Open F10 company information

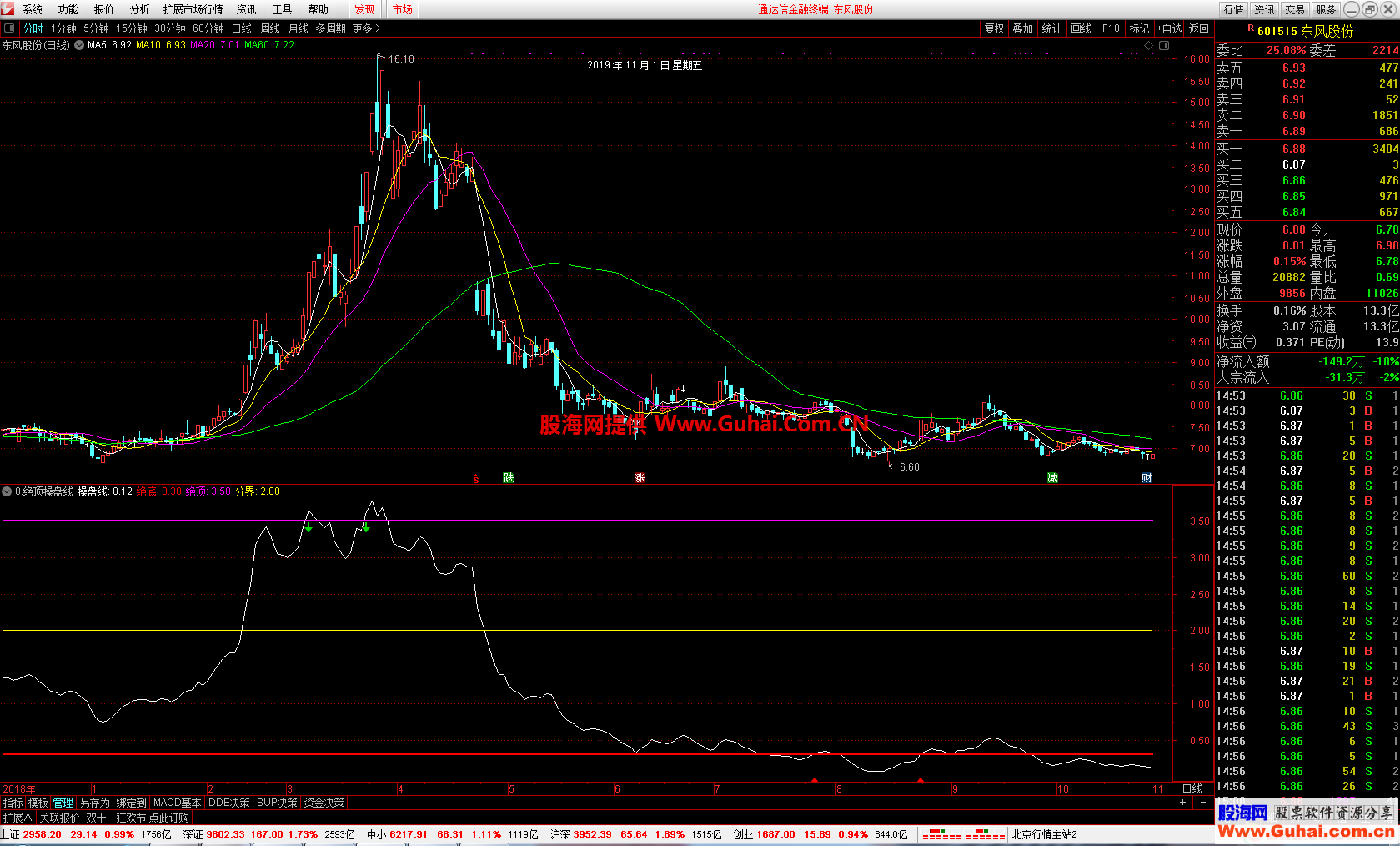pos(1111,28)
